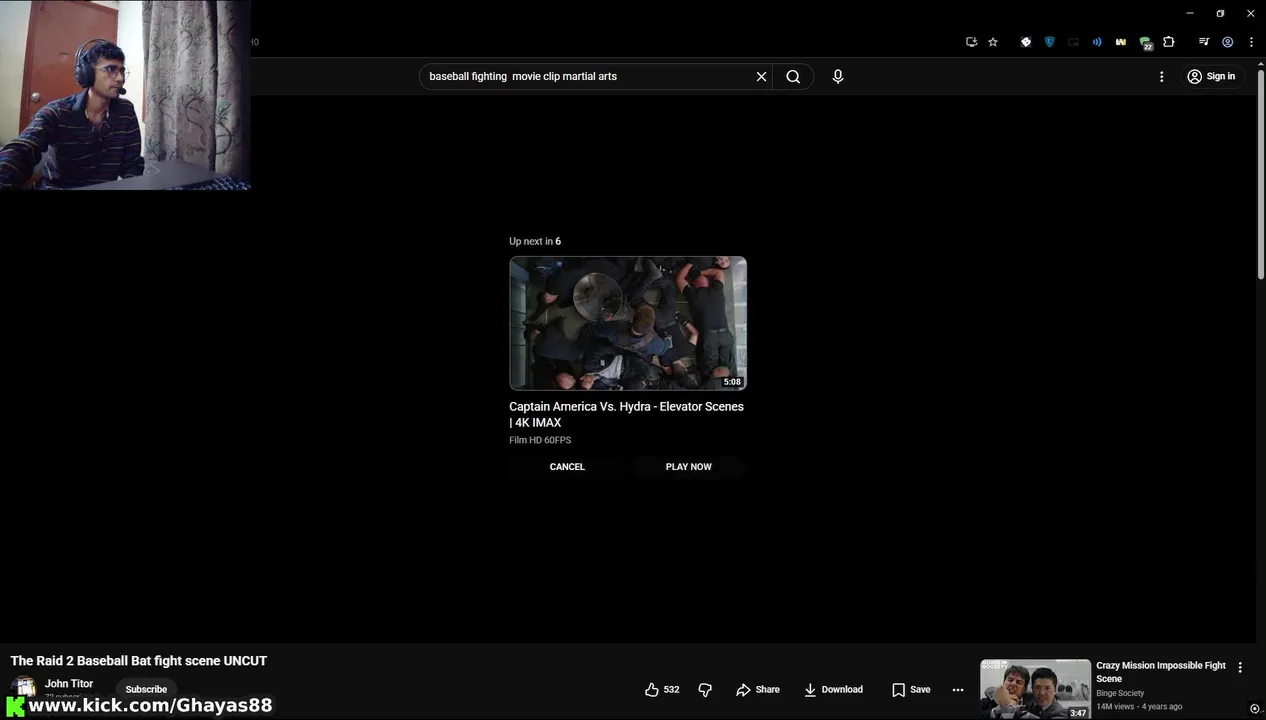Open Crazy Mission Impossible Fight Scene title
1266x720 pixels.
pyautogui.click(x=1160, y=672)
